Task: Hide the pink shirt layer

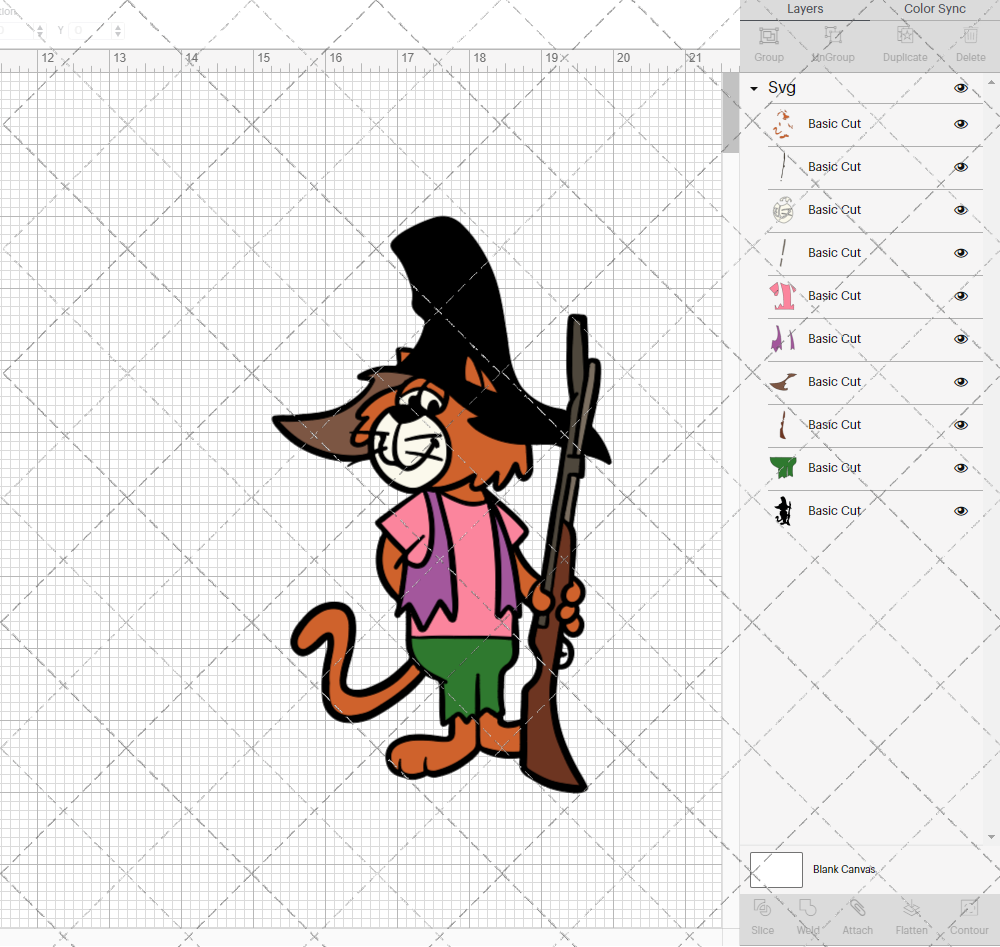Action: point(960,296)
